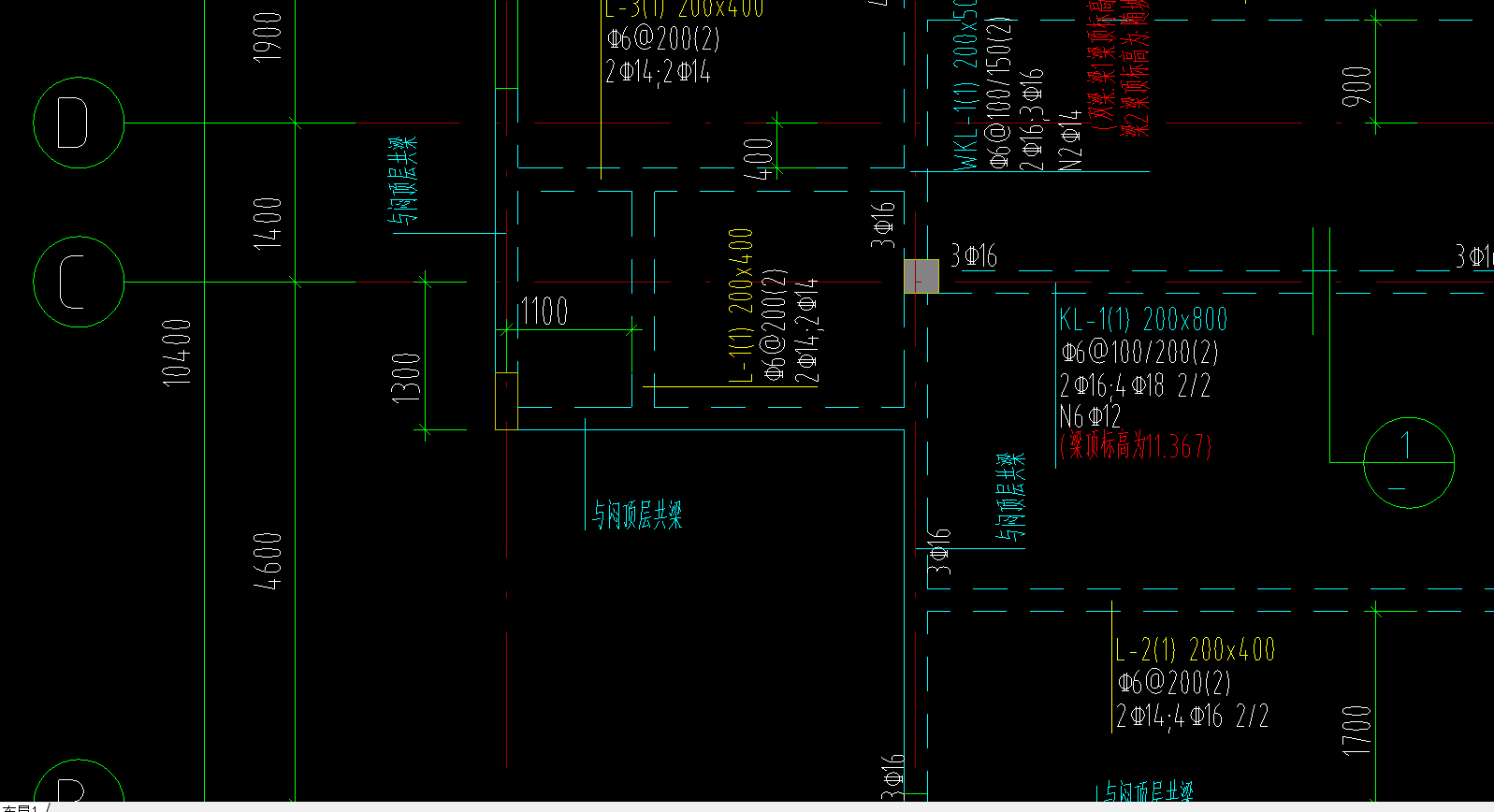Click vertical 与闷顶层共梁 near axis D

coord(403,181)
